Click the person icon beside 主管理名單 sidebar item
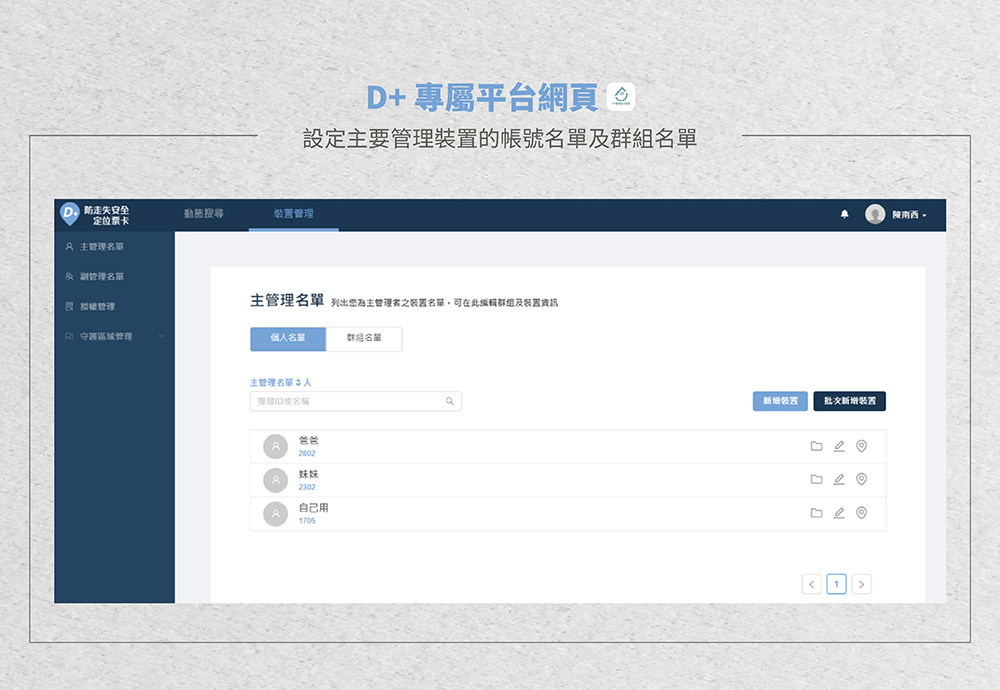 coord(69,247)
